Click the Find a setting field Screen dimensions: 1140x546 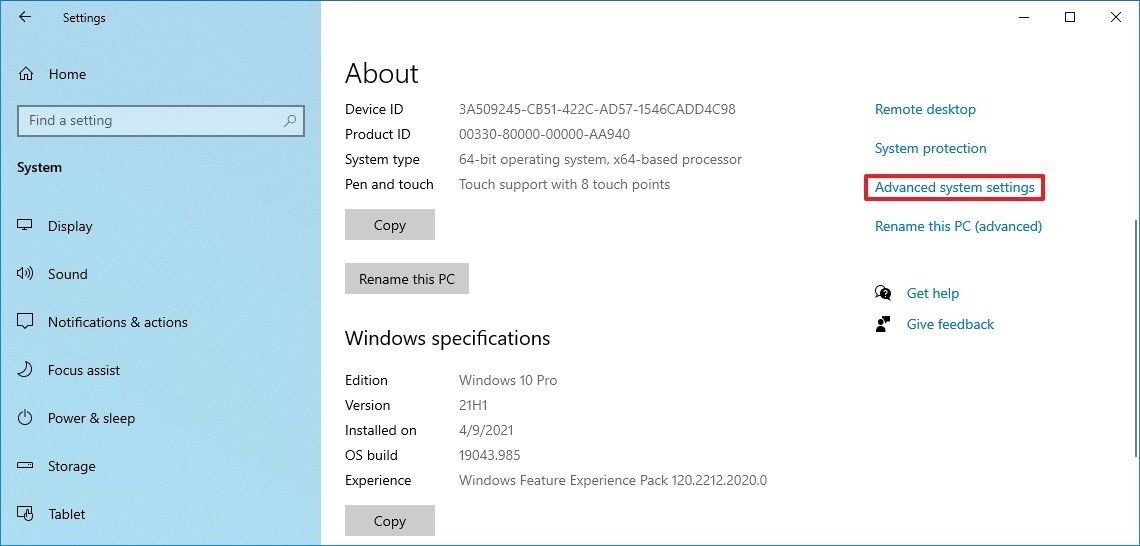pos(161,121)
